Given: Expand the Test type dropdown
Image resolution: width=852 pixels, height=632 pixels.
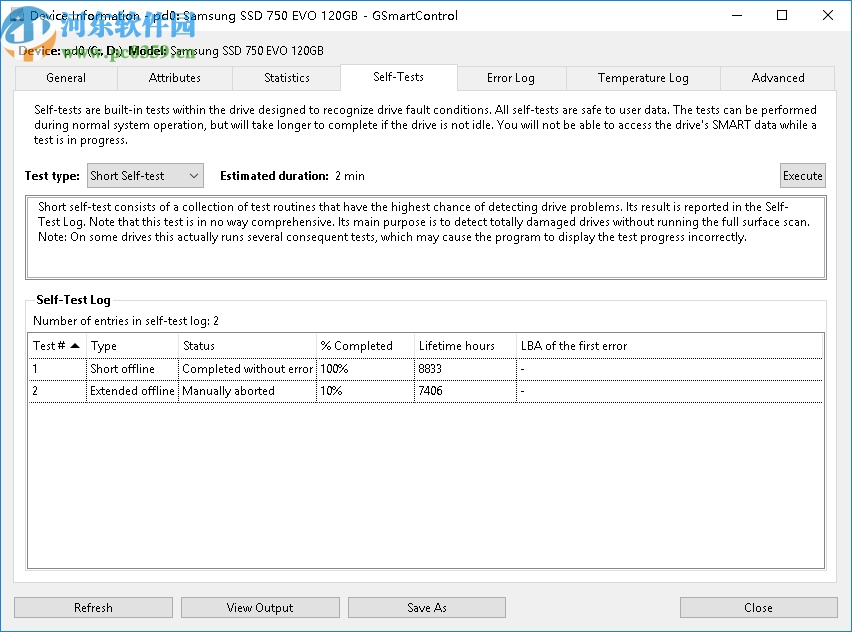Looking at the screenshot, I should pos(145,176).
